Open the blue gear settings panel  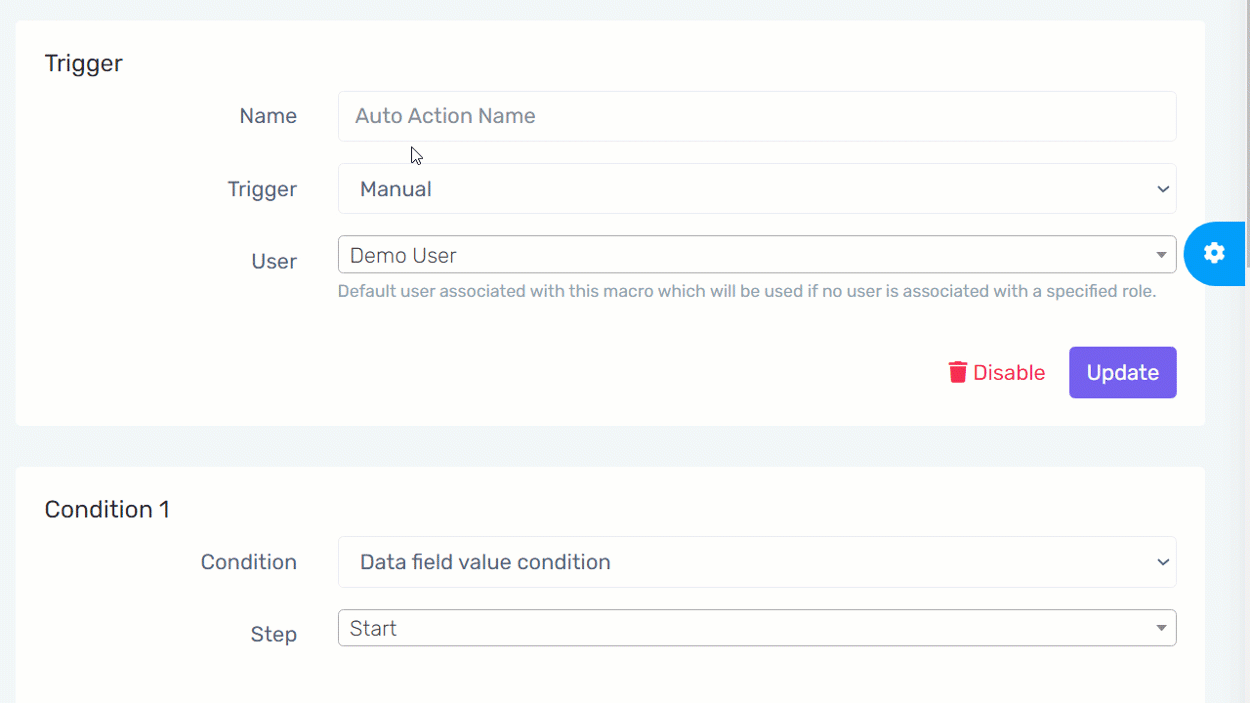click(x=1214, y=253)
